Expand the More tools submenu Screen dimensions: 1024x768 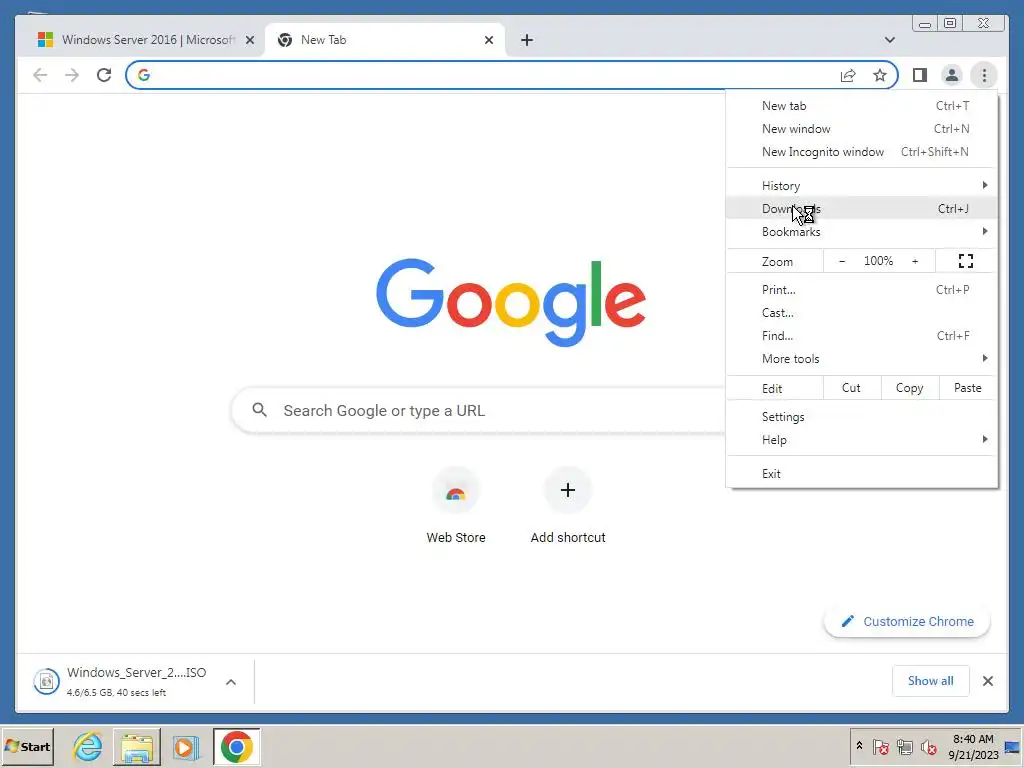pyautogui.click(x=862, y=359)
